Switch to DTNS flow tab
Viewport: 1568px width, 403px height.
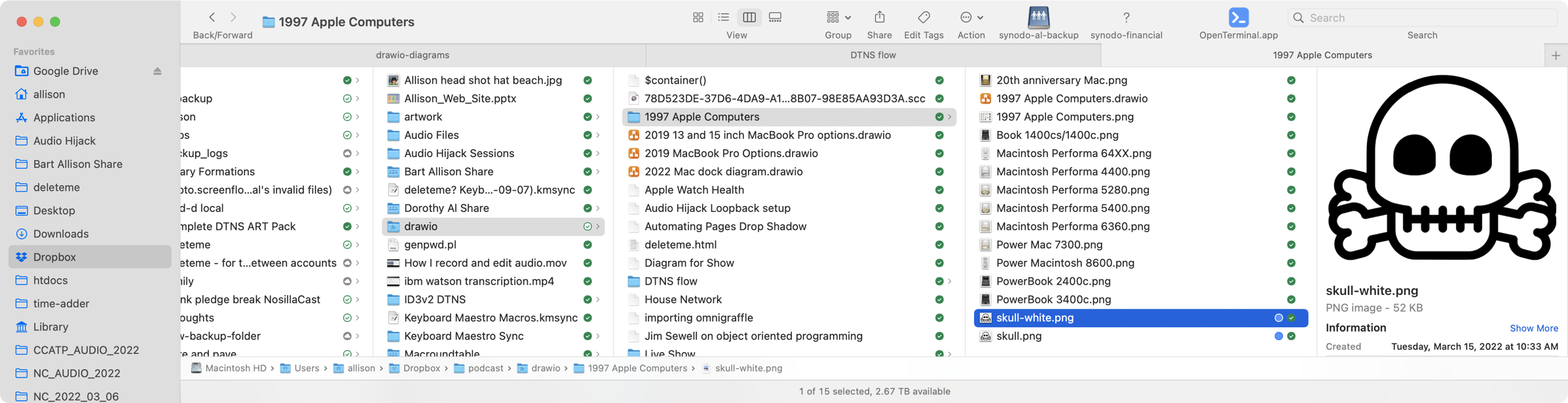click(x=872, y=55)
